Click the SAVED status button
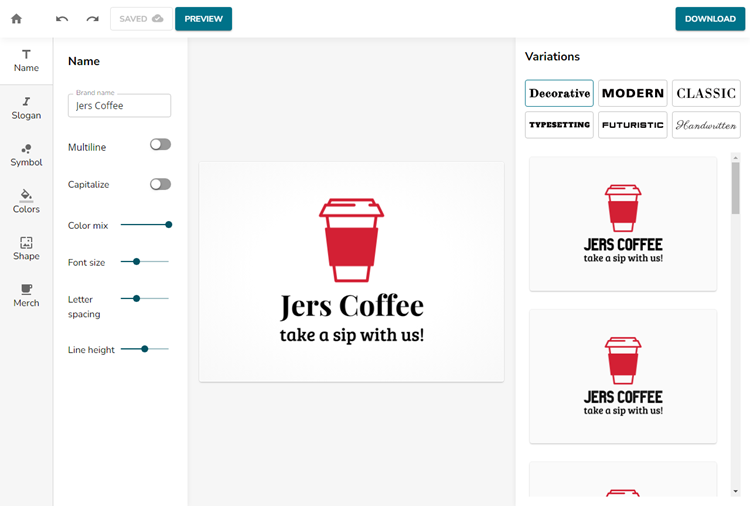The image size is (750, 506). (x=141, y=19)
